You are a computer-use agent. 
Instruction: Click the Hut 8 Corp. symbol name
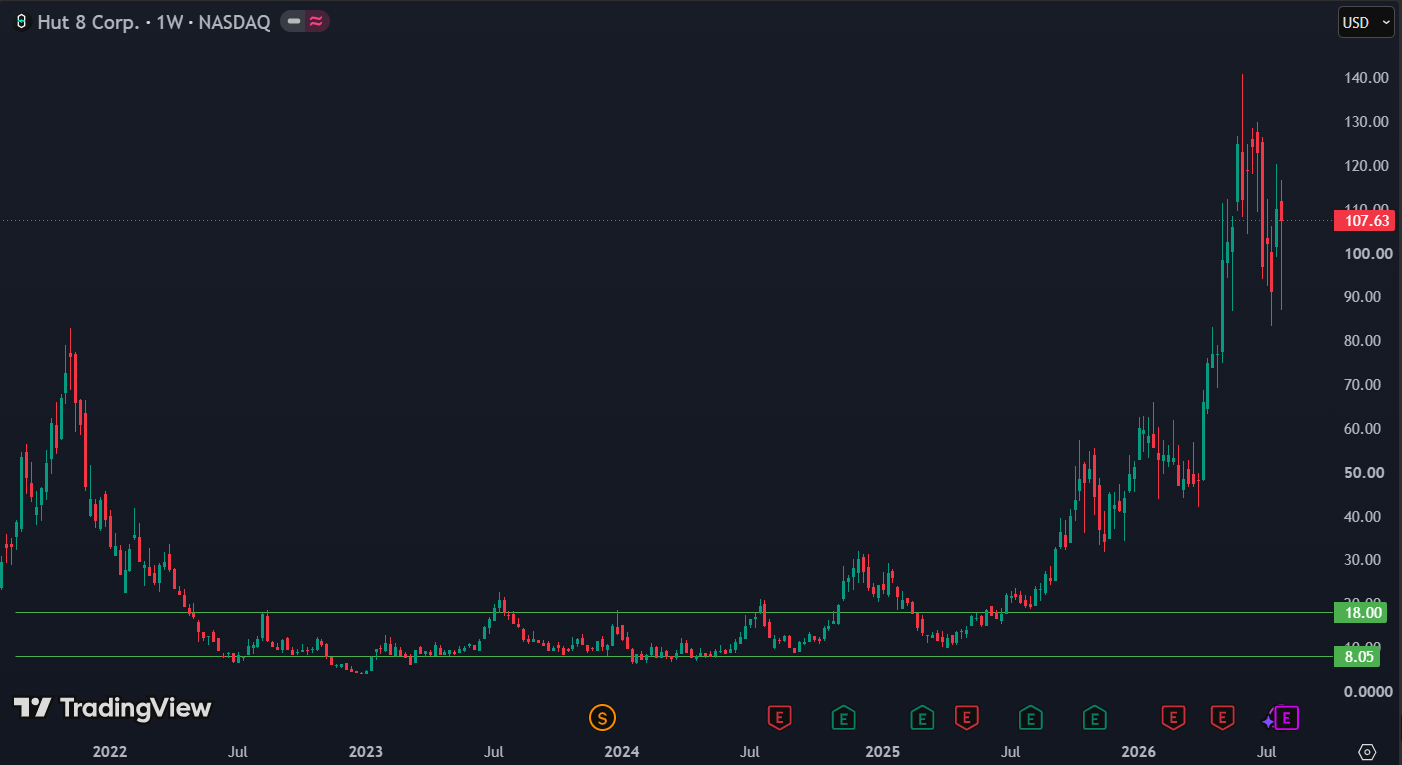point(87,22)
